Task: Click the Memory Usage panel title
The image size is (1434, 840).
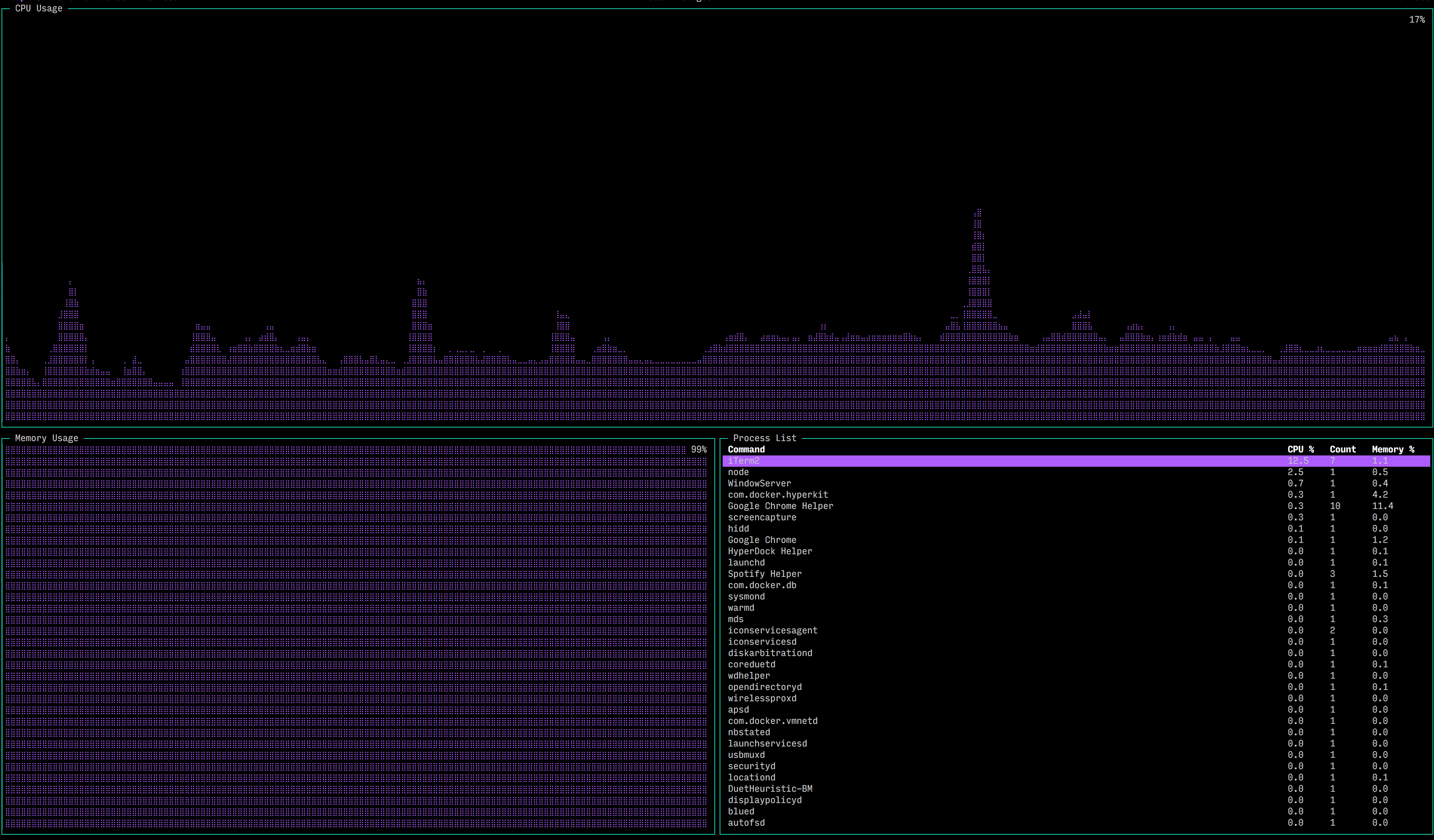Action: pyautogui.click(x=47, y=438)
